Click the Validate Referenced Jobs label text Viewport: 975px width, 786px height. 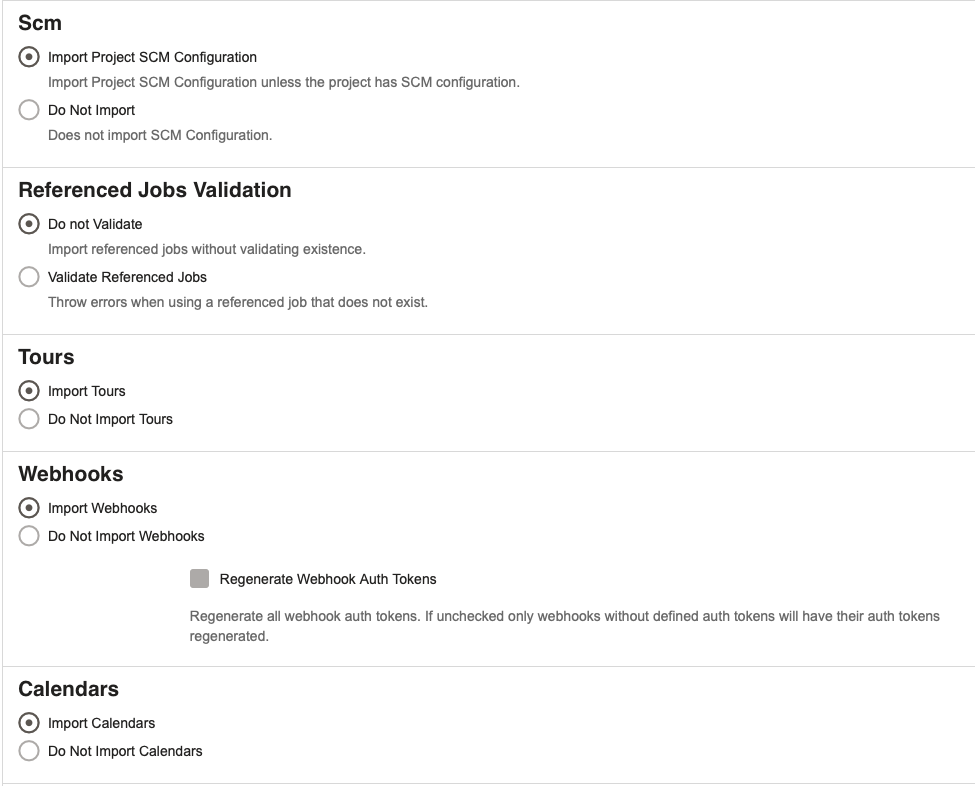click(x=127, y=277)
